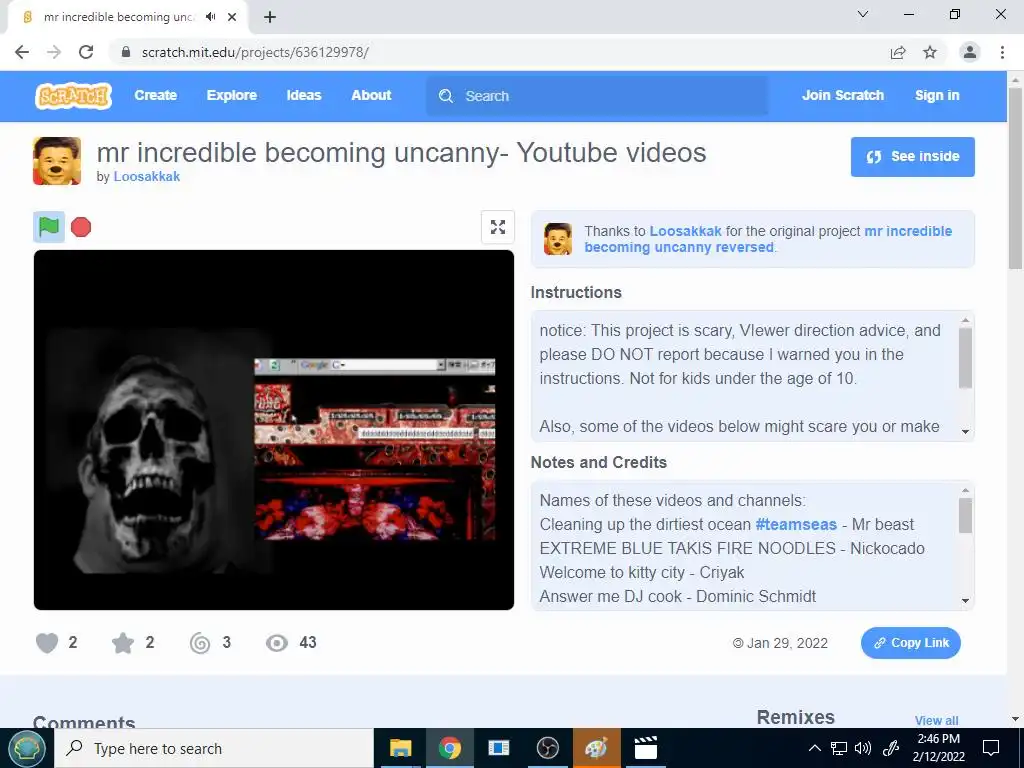Screen dimensions: 1024x768
Task: Click inside the Scratch search field
Action: [x=597, y=96]
